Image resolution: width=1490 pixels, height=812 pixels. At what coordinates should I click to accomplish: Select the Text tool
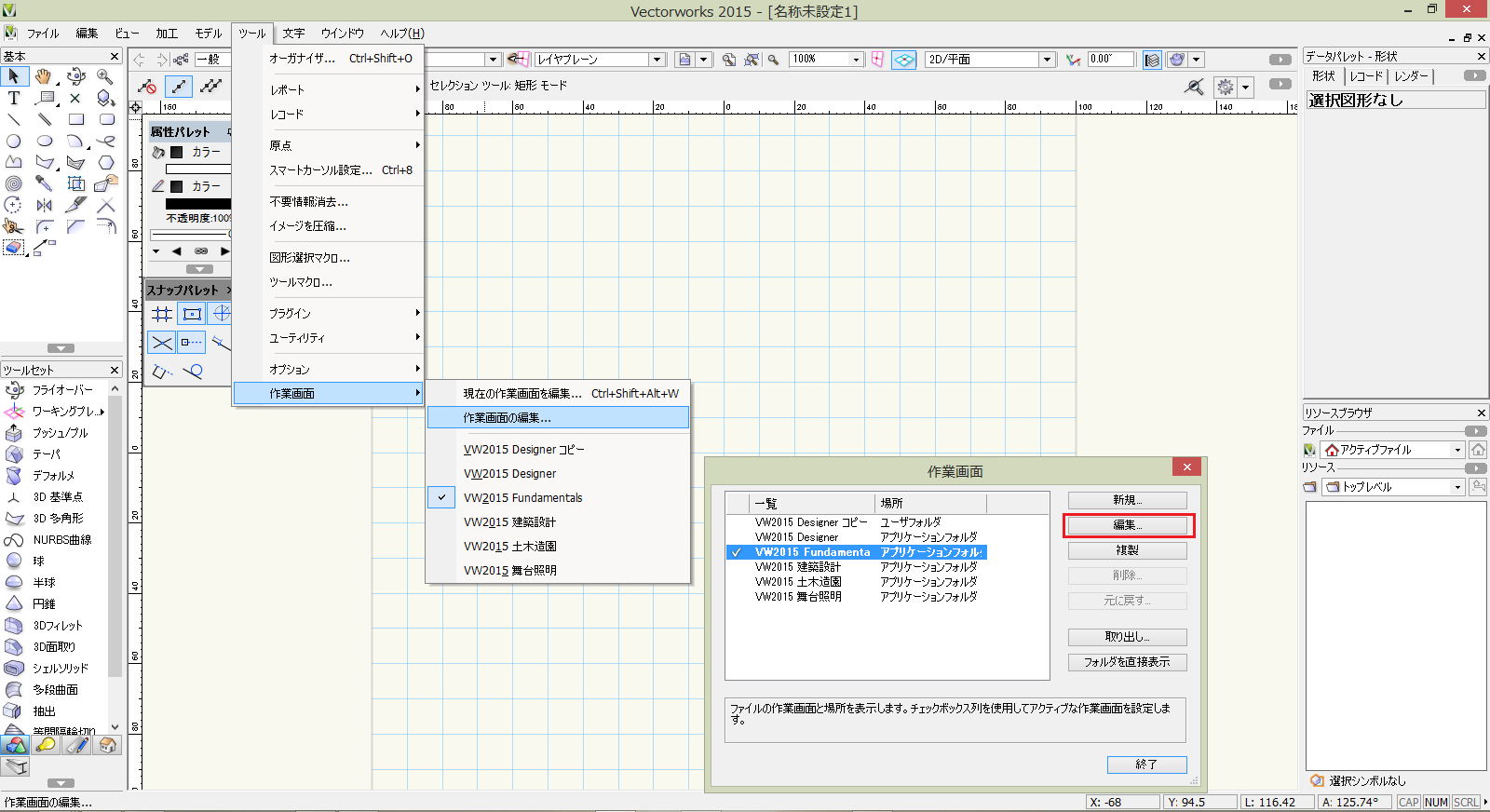click(x=14, y=98)
